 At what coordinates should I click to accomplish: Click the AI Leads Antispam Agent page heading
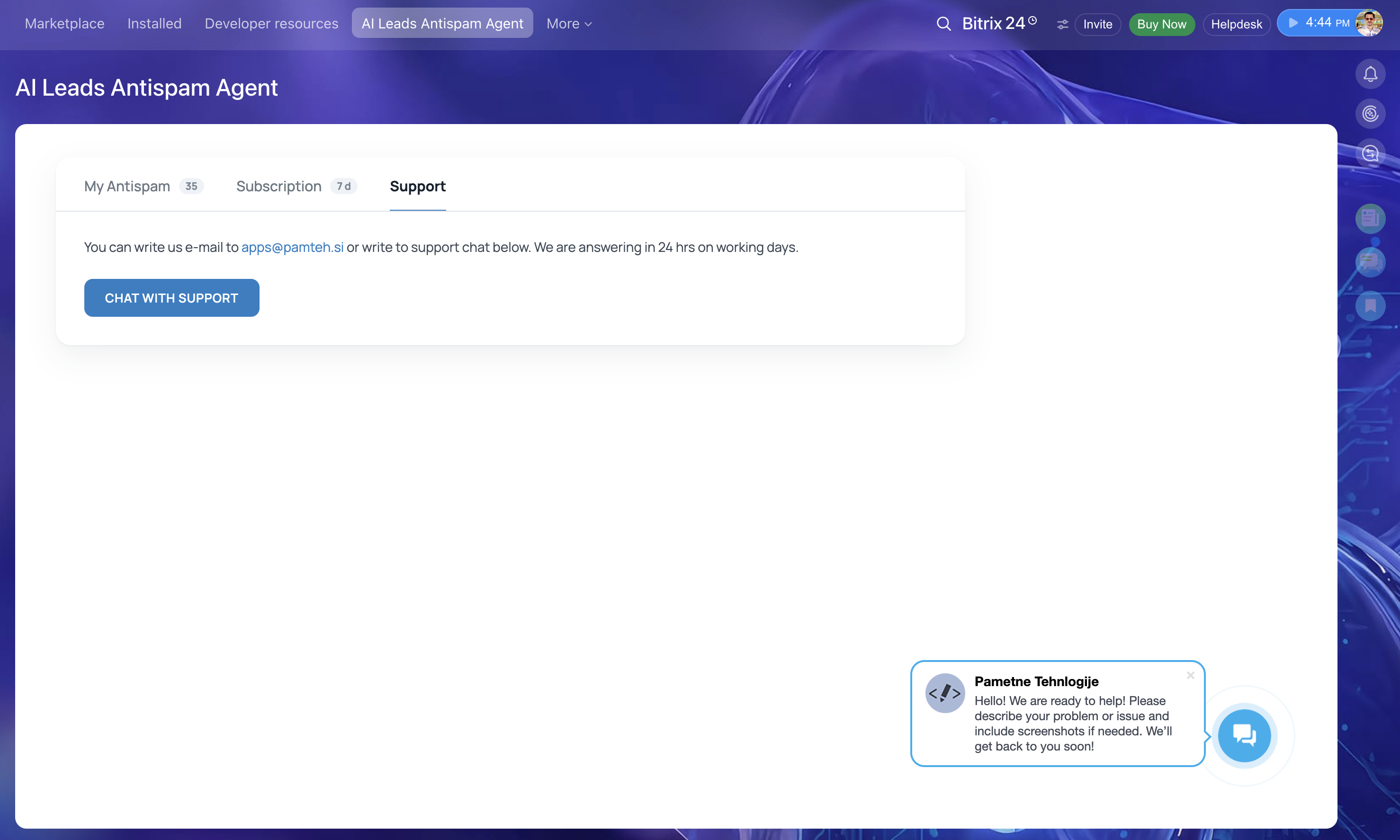click(147, 88)
